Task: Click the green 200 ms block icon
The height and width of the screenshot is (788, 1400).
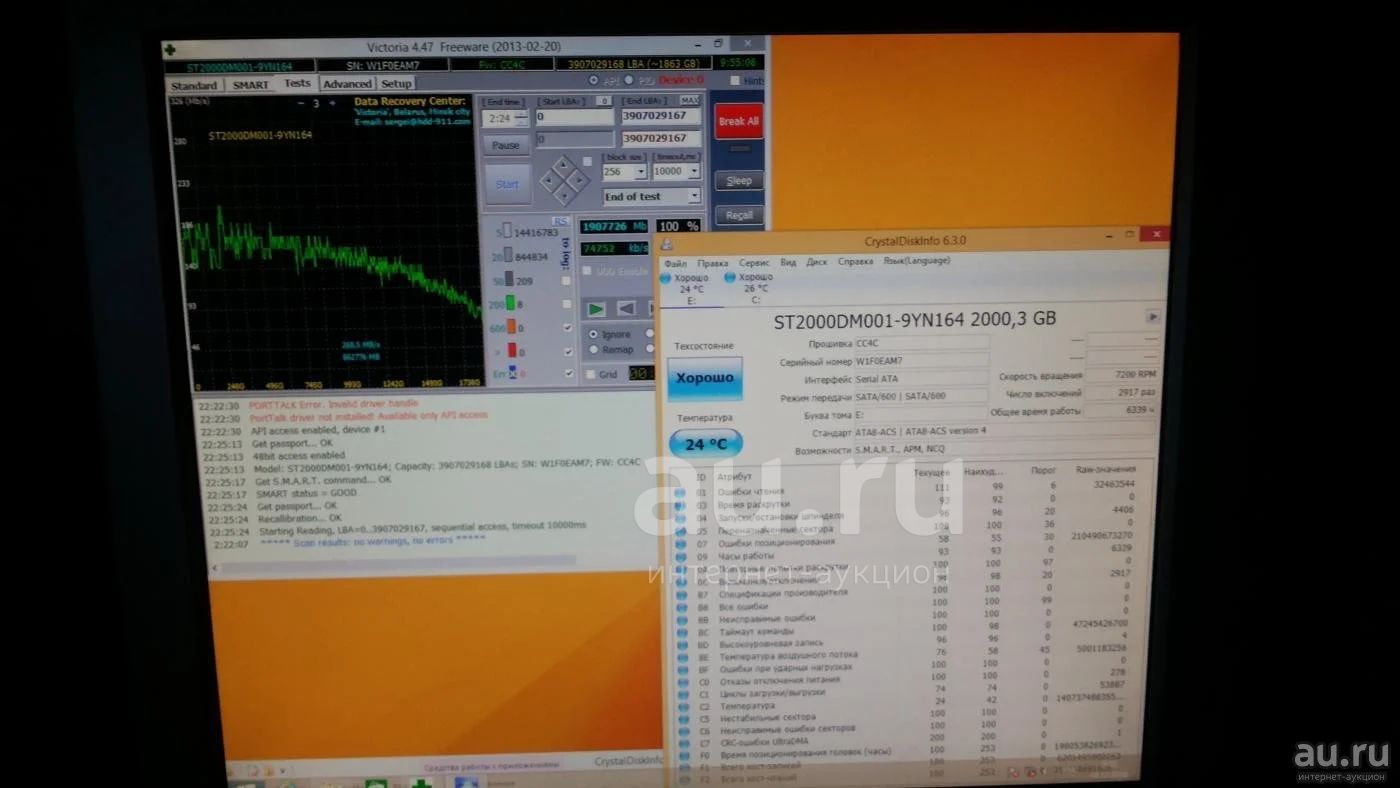Action: [510, 302]
